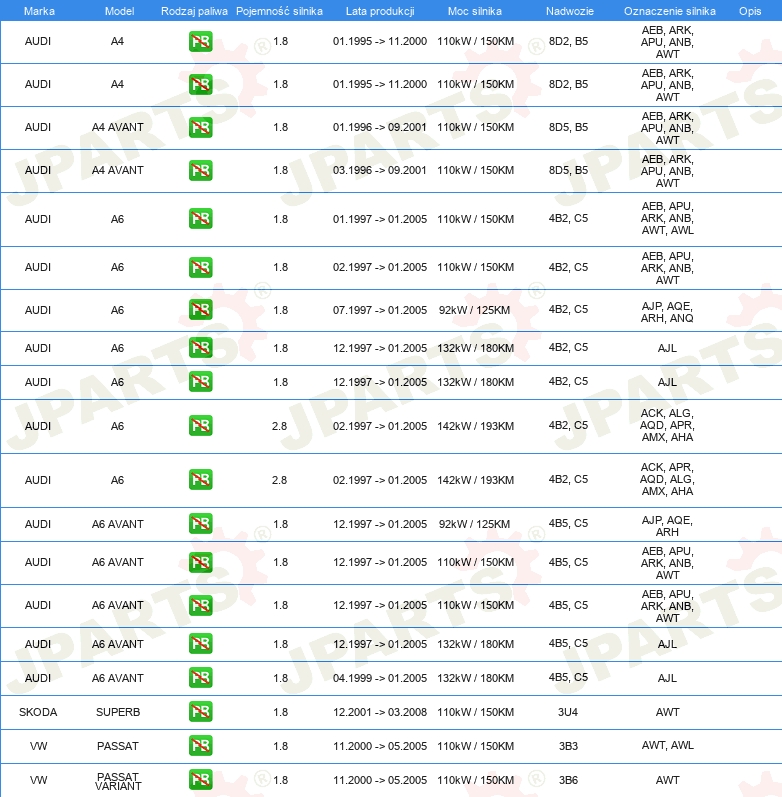This screenshot has height=797, width=782.
Task: Click 92kW / 125KM in A6 07.1997 row
Action: pyautogui.click(x=474, y=310)
